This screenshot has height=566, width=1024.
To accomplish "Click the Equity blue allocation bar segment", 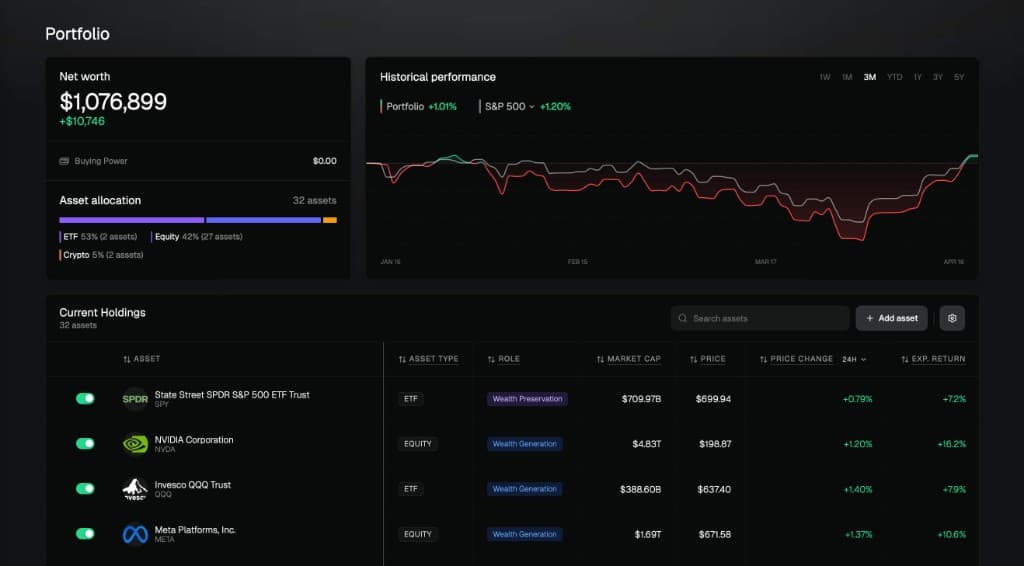I will pyautogui.click(x=263, y=220).
